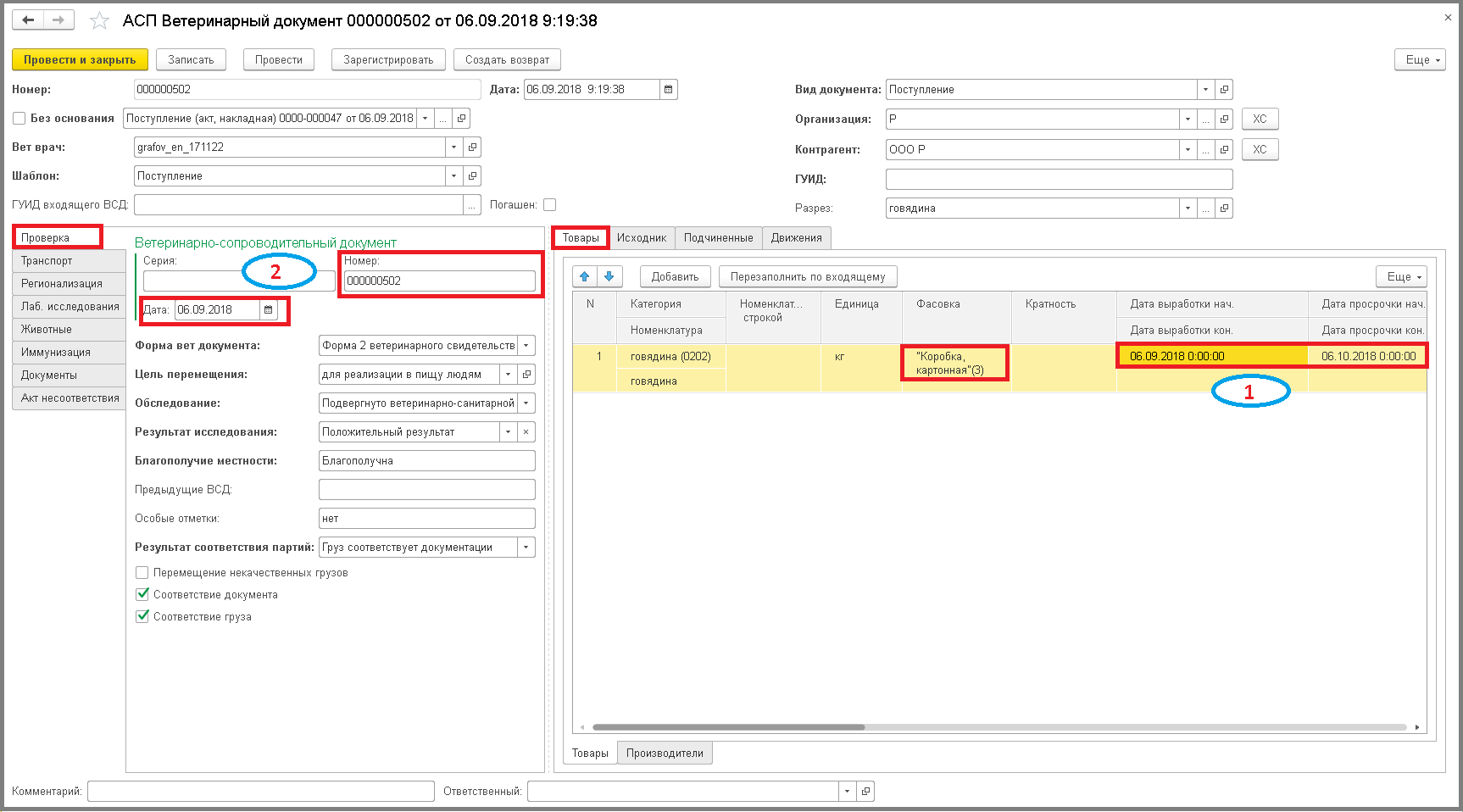Image resolution: width=1463 pixels, height=812 pixels.
Task: Open the Организация linked item icon
Action: pyautogui.click(x=1224, y=120)
